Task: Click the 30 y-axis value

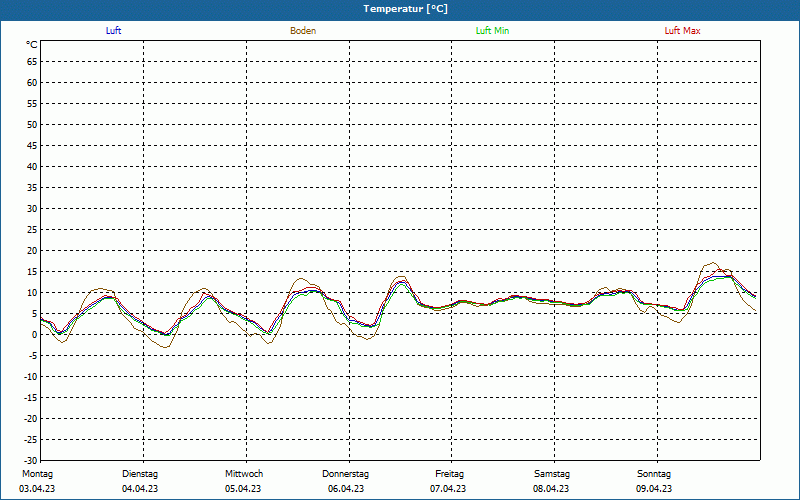Action: point(32,208)
